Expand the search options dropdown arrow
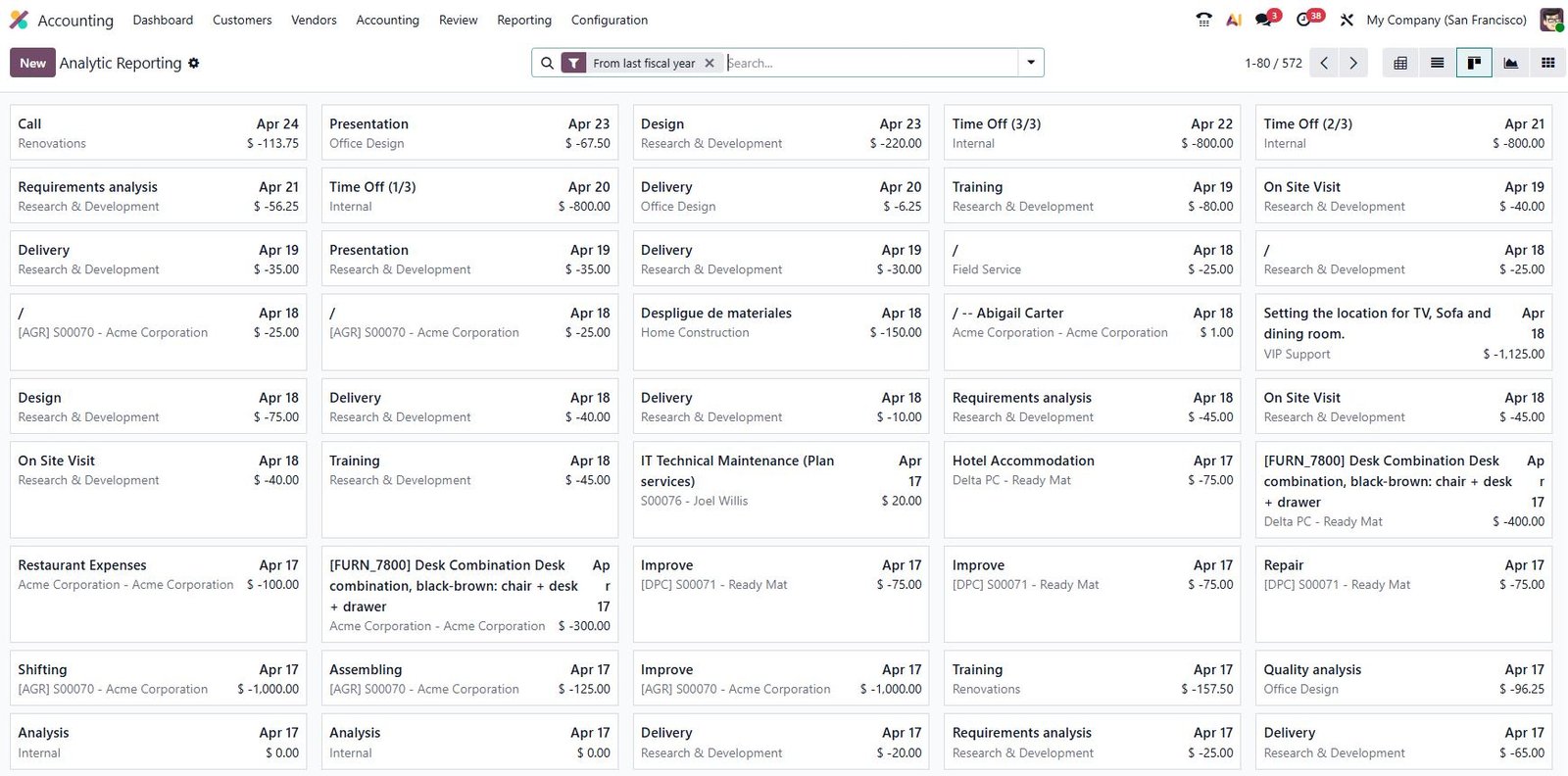The width and height of the screenshot is (1568, 776). click(x=1031, y=63)
